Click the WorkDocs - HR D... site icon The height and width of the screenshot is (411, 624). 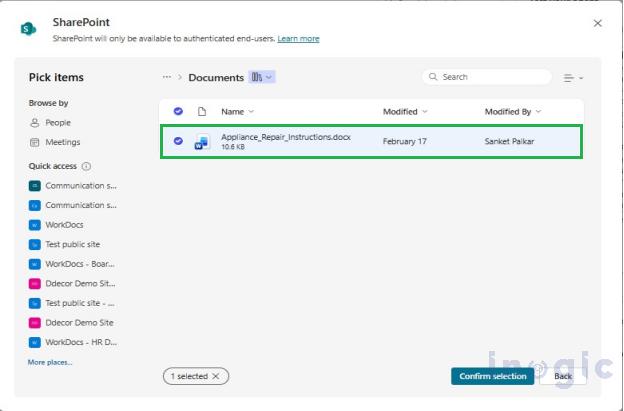point(35,342)
